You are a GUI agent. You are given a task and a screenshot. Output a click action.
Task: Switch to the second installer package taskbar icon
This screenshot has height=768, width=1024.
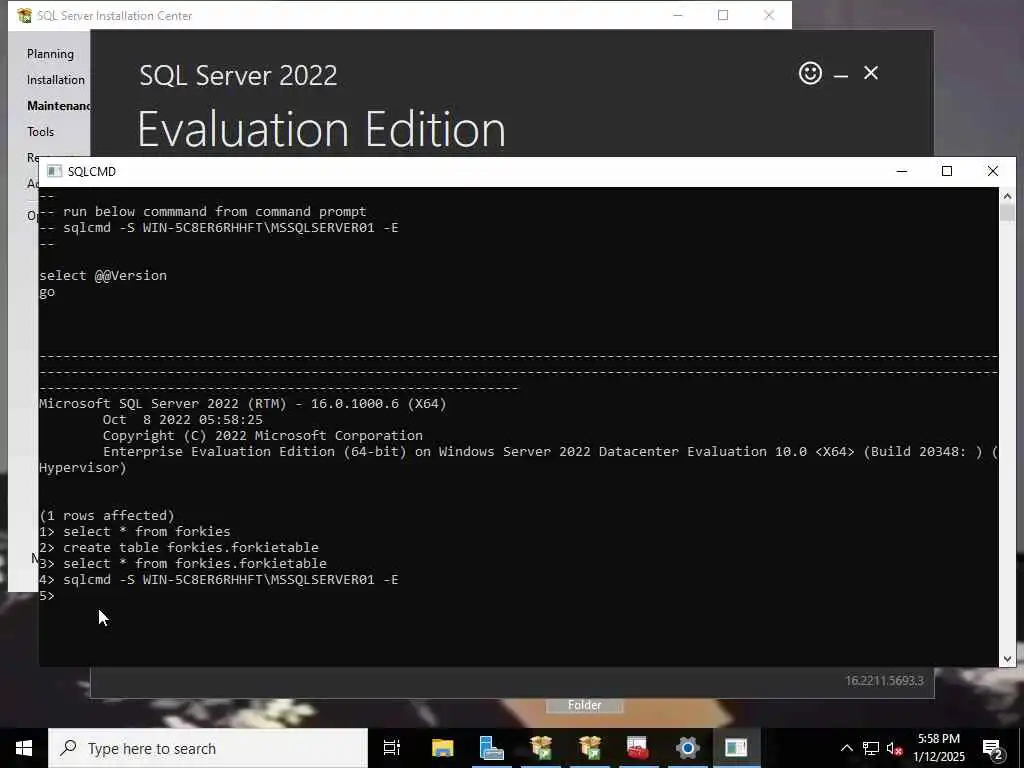[x=590, y=748]
